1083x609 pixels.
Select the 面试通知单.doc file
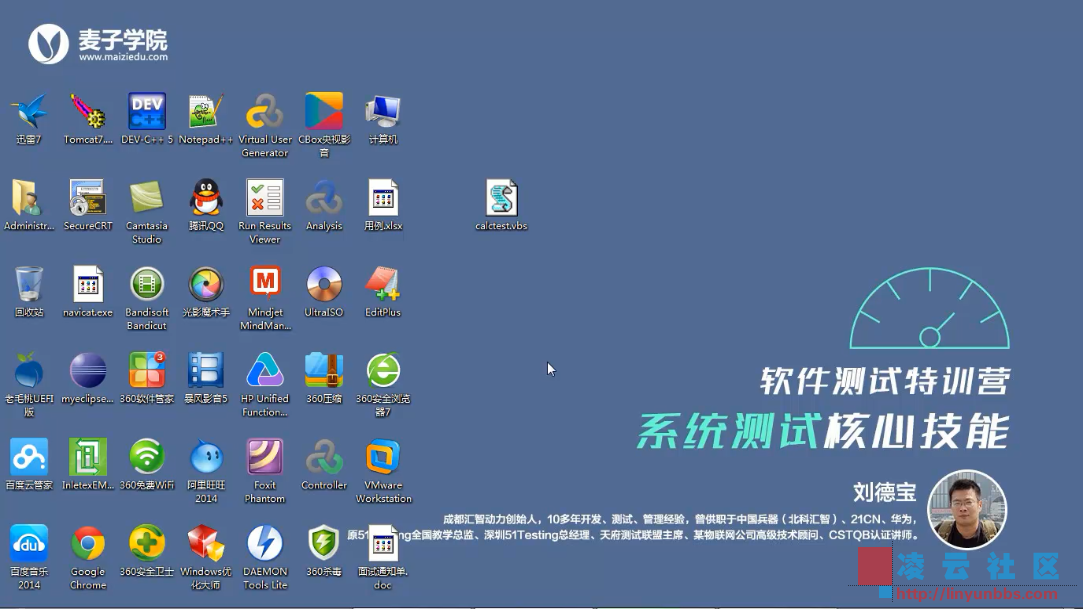click(x=383, y=543)
